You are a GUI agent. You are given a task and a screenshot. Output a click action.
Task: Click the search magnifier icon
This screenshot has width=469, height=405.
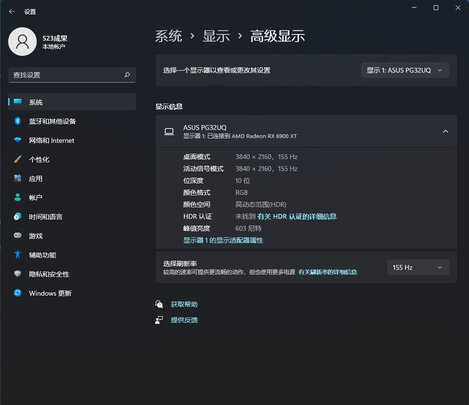tap(127, 75)
